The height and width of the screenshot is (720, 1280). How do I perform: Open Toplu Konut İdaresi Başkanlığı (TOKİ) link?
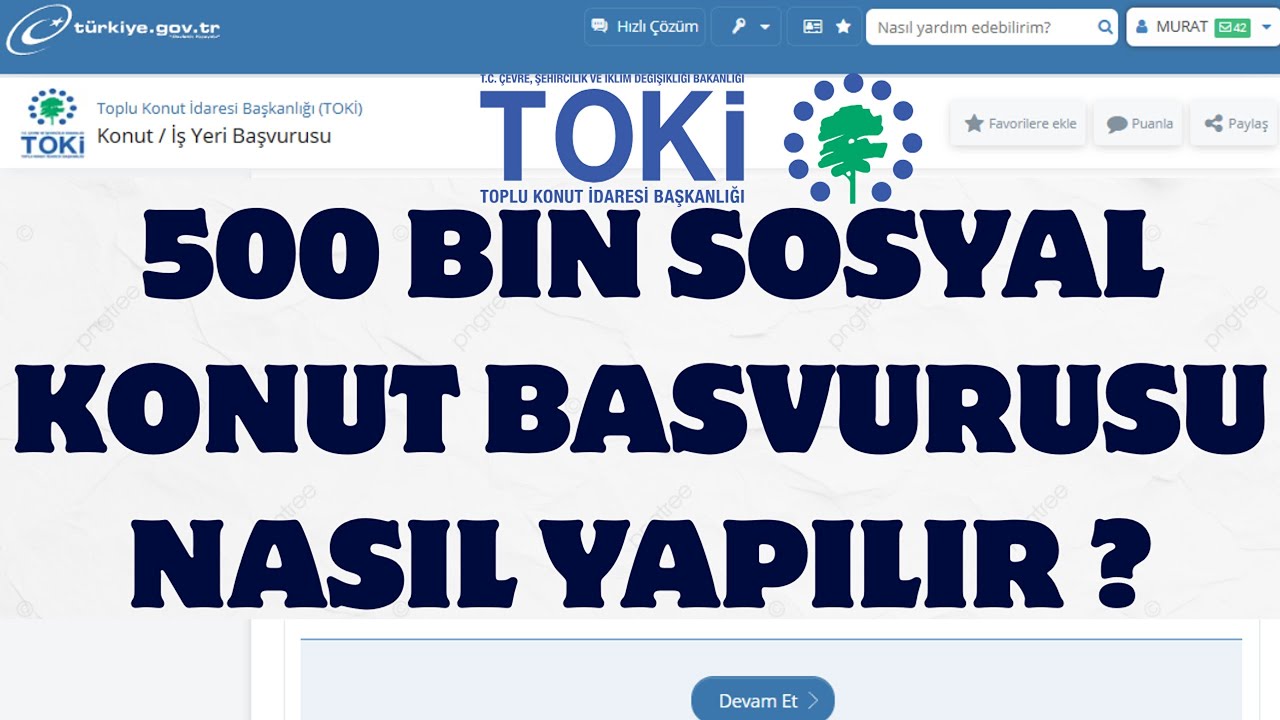[229, 108]
